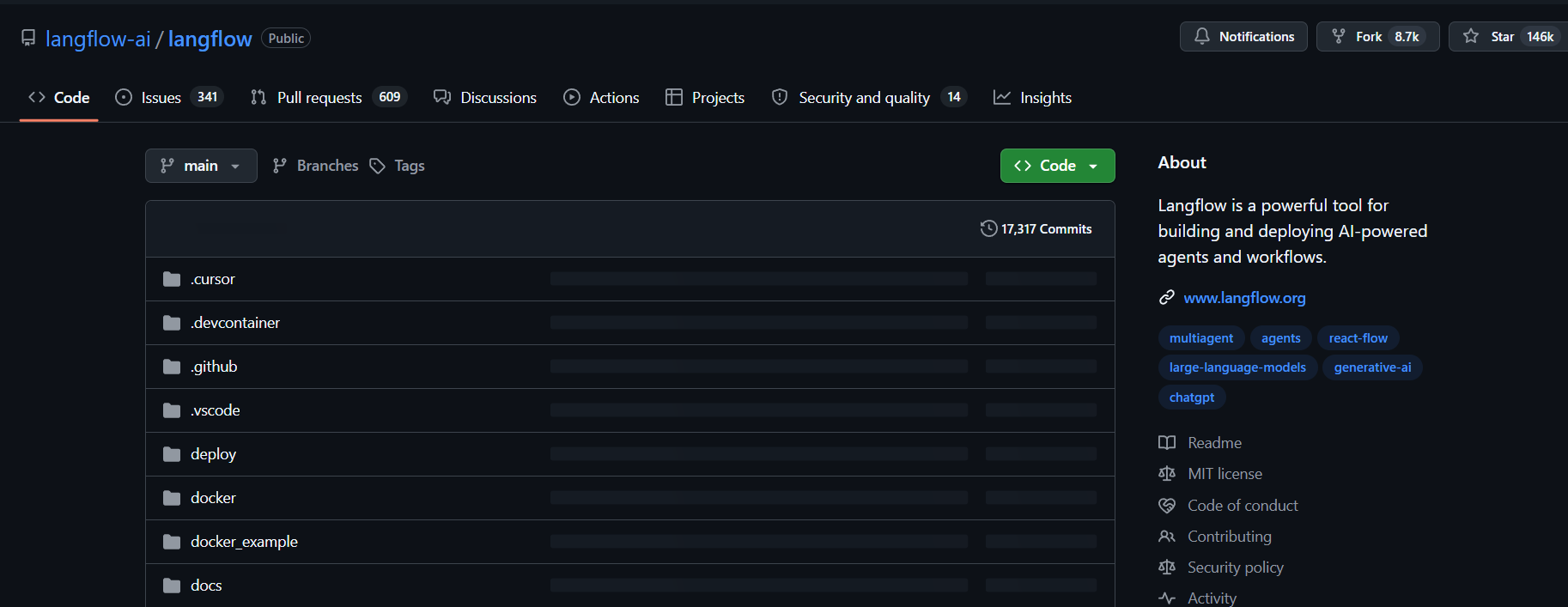Visit www.langflow.org website link
This screenshot has height=607, width=1568.
point(1244,298)
